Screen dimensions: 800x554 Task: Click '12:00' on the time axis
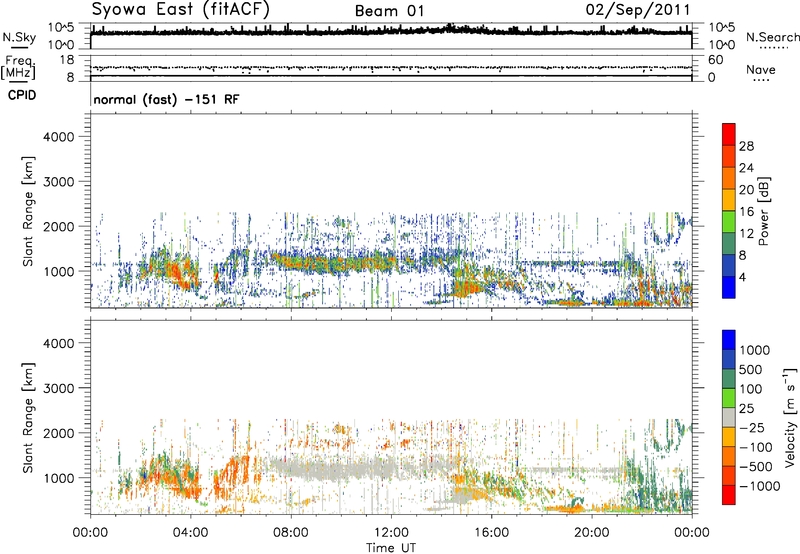(391, 533)
